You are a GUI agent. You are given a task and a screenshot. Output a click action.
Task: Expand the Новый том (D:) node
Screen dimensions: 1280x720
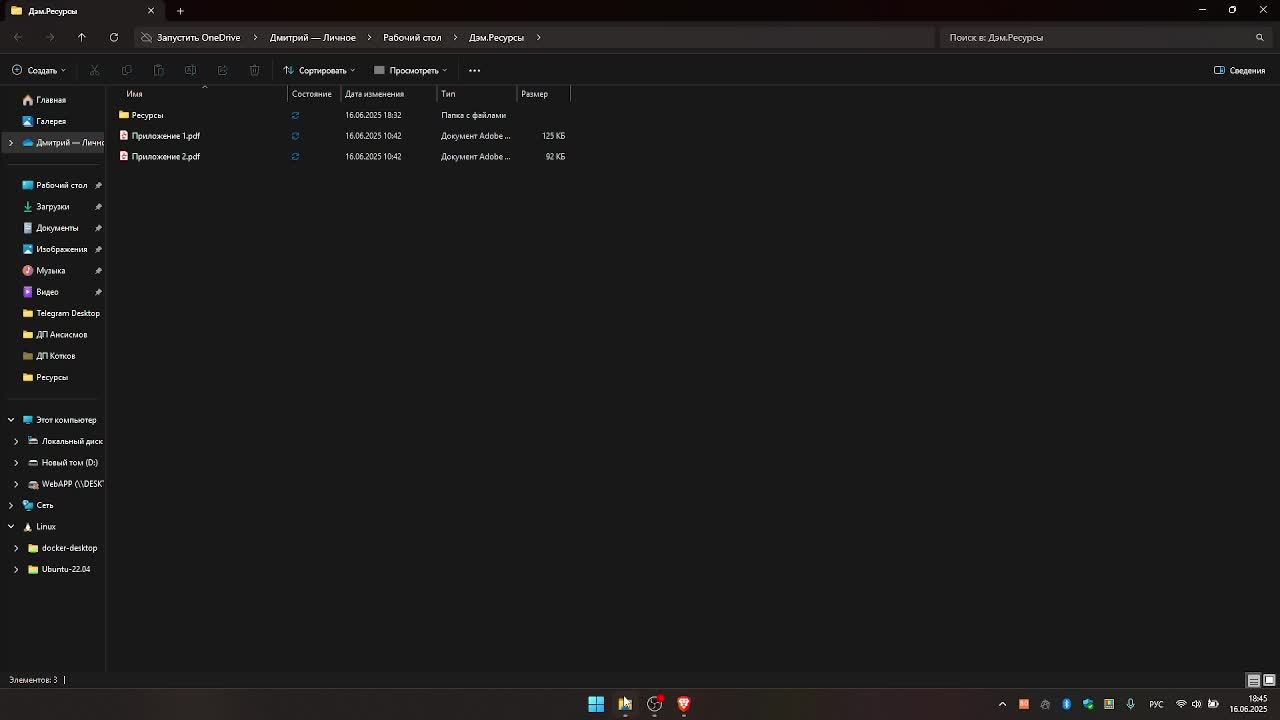coord(16,463)
